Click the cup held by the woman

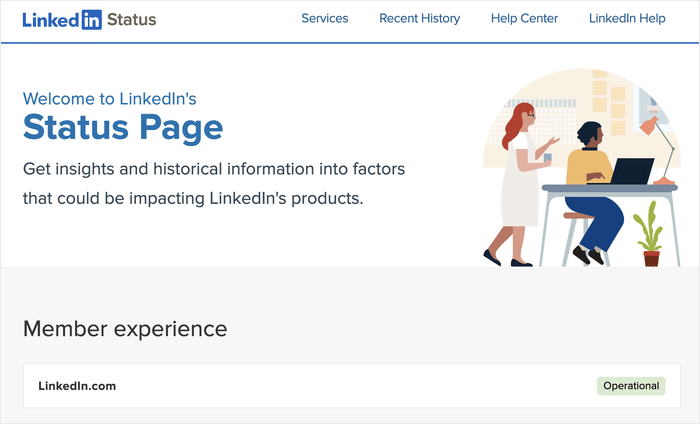click(548, 157)
